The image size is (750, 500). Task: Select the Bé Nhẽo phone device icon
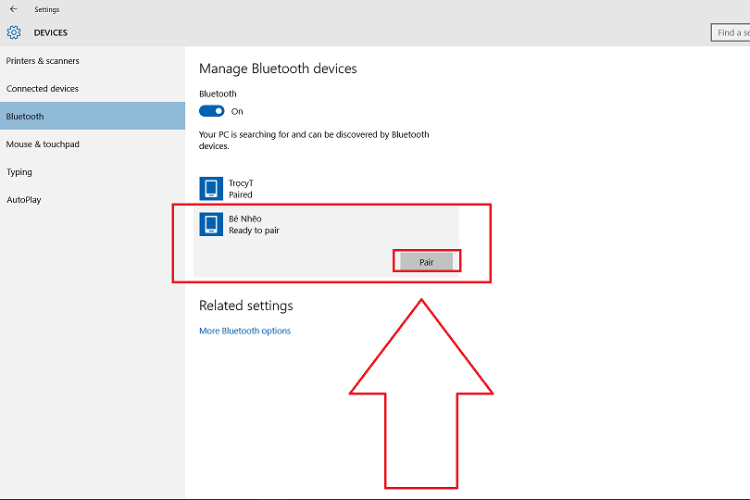(211, 224)
